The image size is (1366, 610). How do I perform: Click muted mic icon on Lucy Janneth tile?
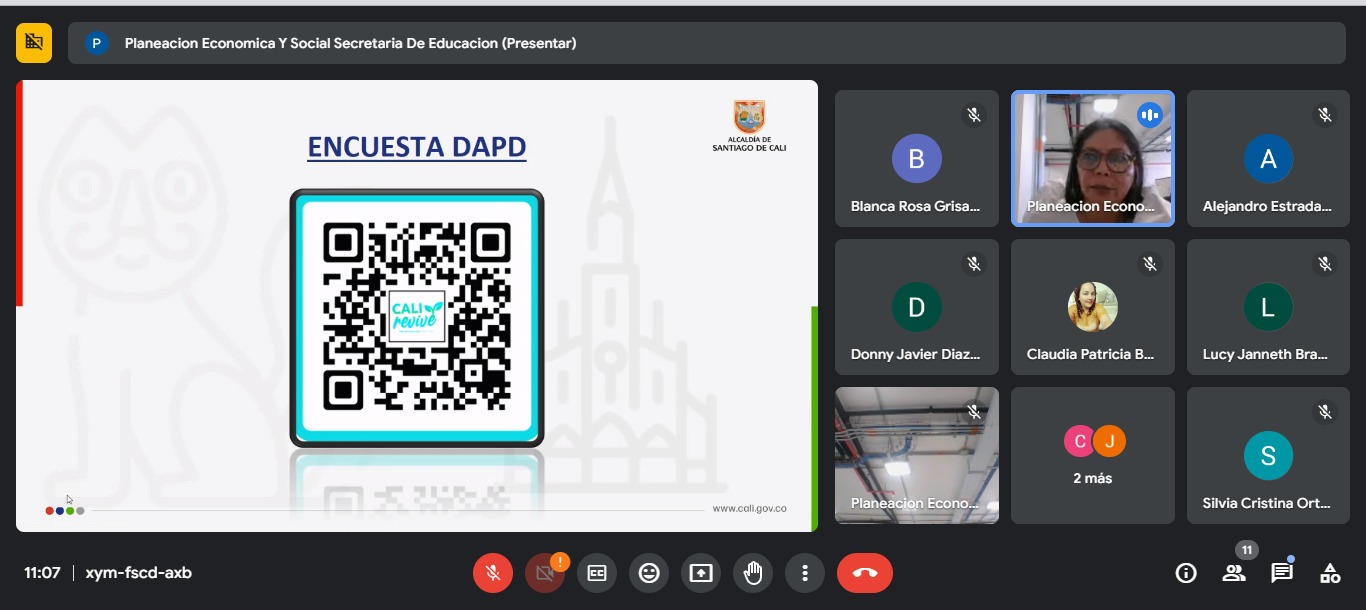click(1325, 264)
